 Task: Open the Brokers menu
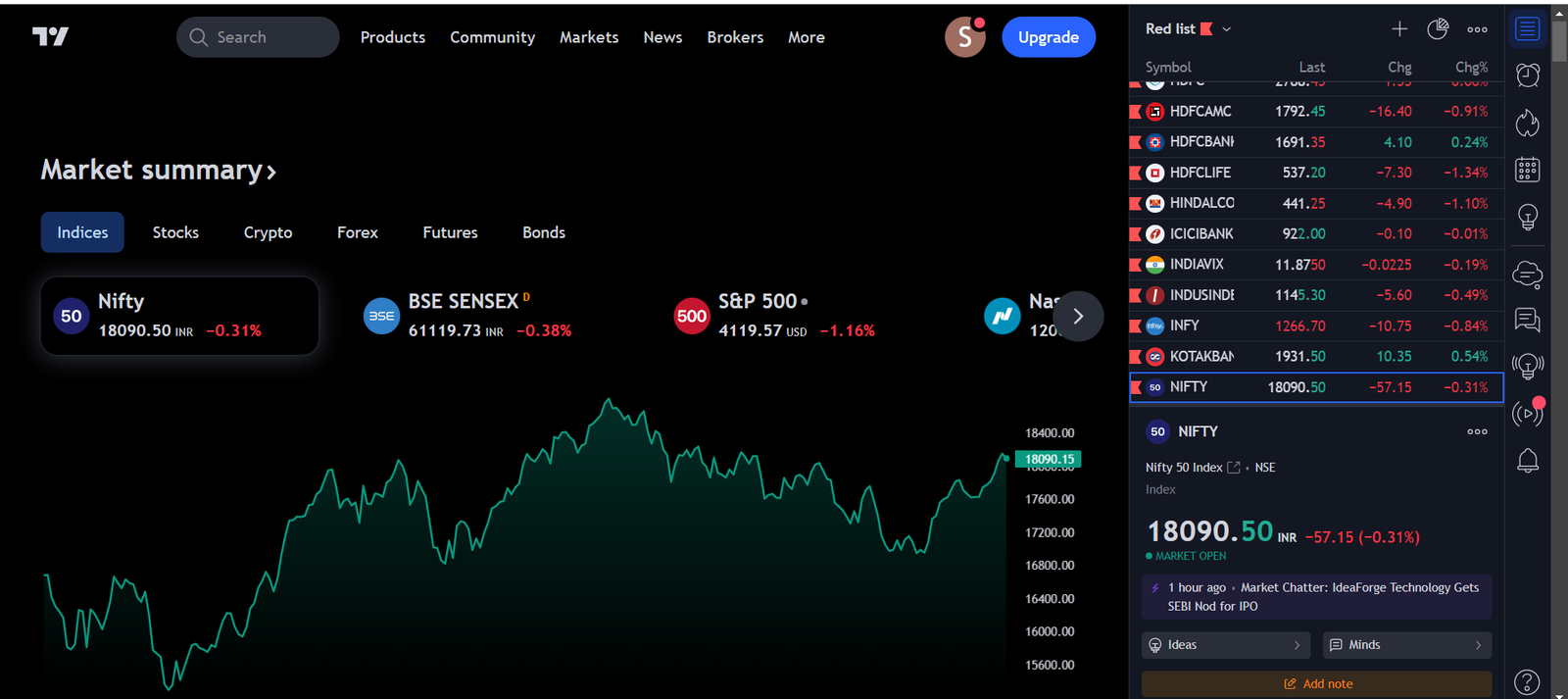[x=735, y=37]
